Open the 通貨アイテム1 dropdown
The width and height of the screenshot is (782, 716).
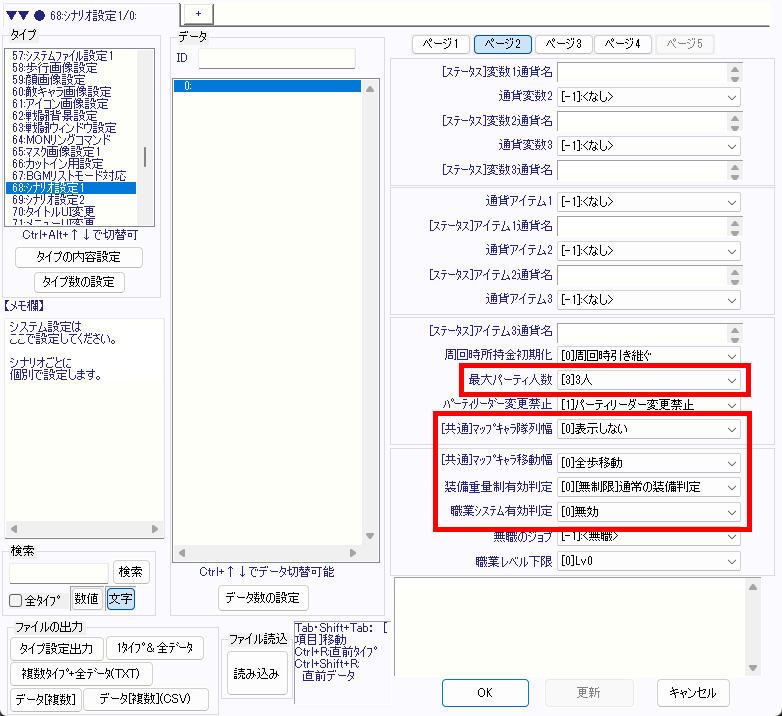[649, 202]
